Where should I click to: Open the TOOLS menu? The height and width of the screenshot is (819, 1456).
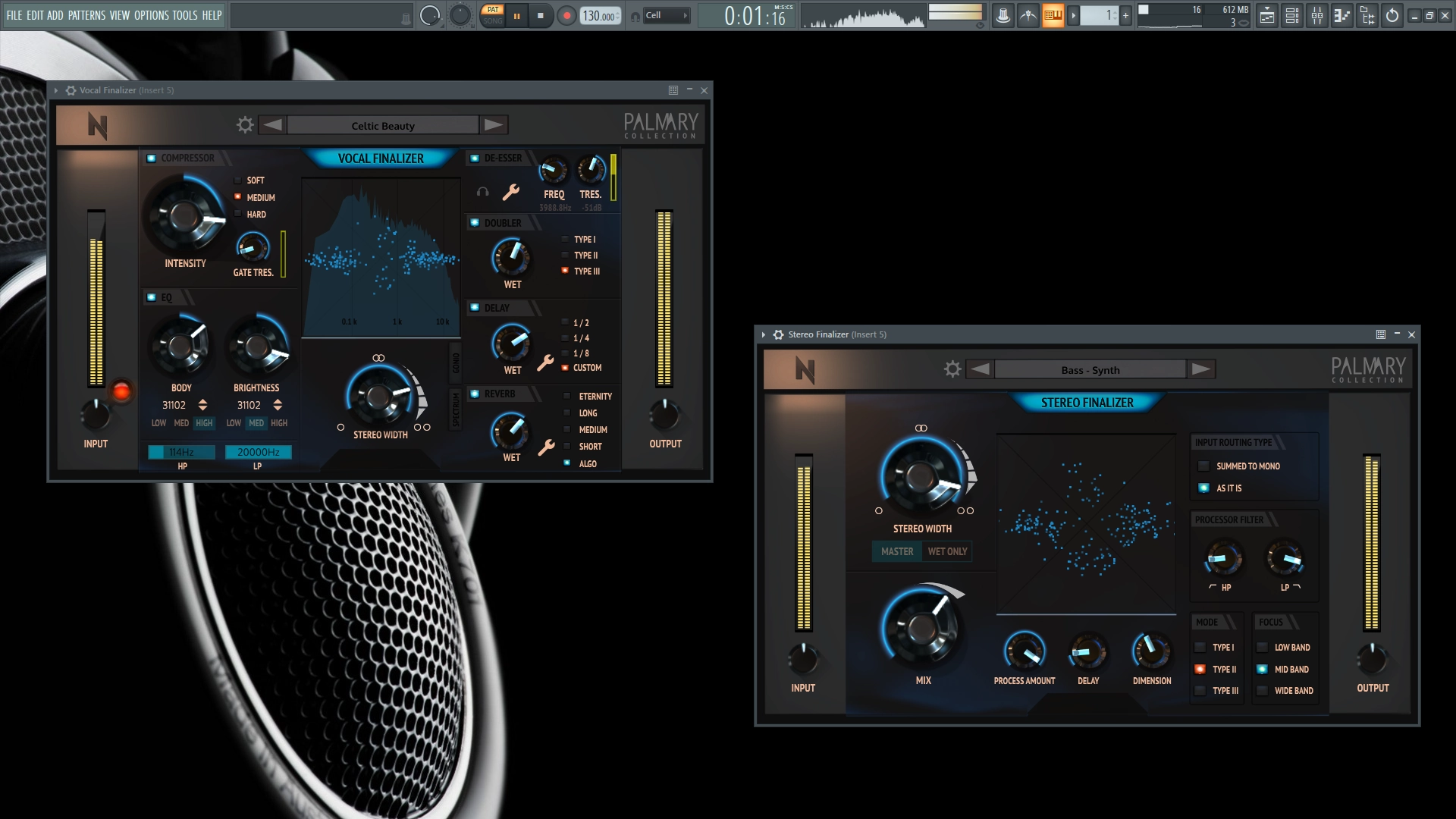[185, 15]
